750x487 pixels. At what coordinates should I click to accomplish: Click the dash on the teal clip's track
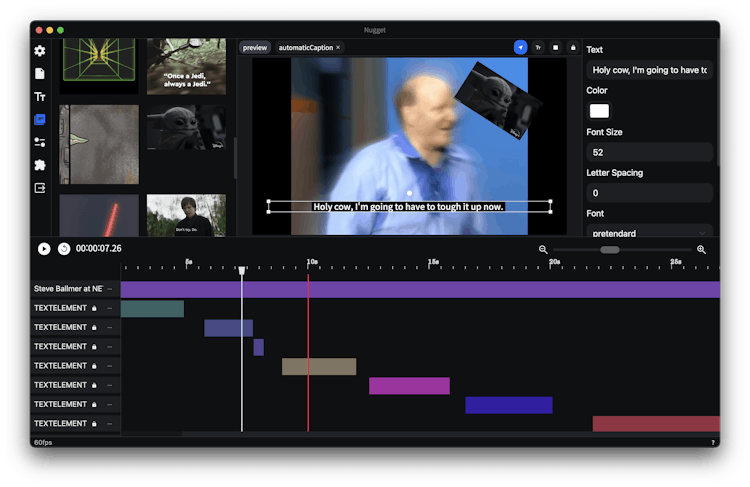coord(110,308)
